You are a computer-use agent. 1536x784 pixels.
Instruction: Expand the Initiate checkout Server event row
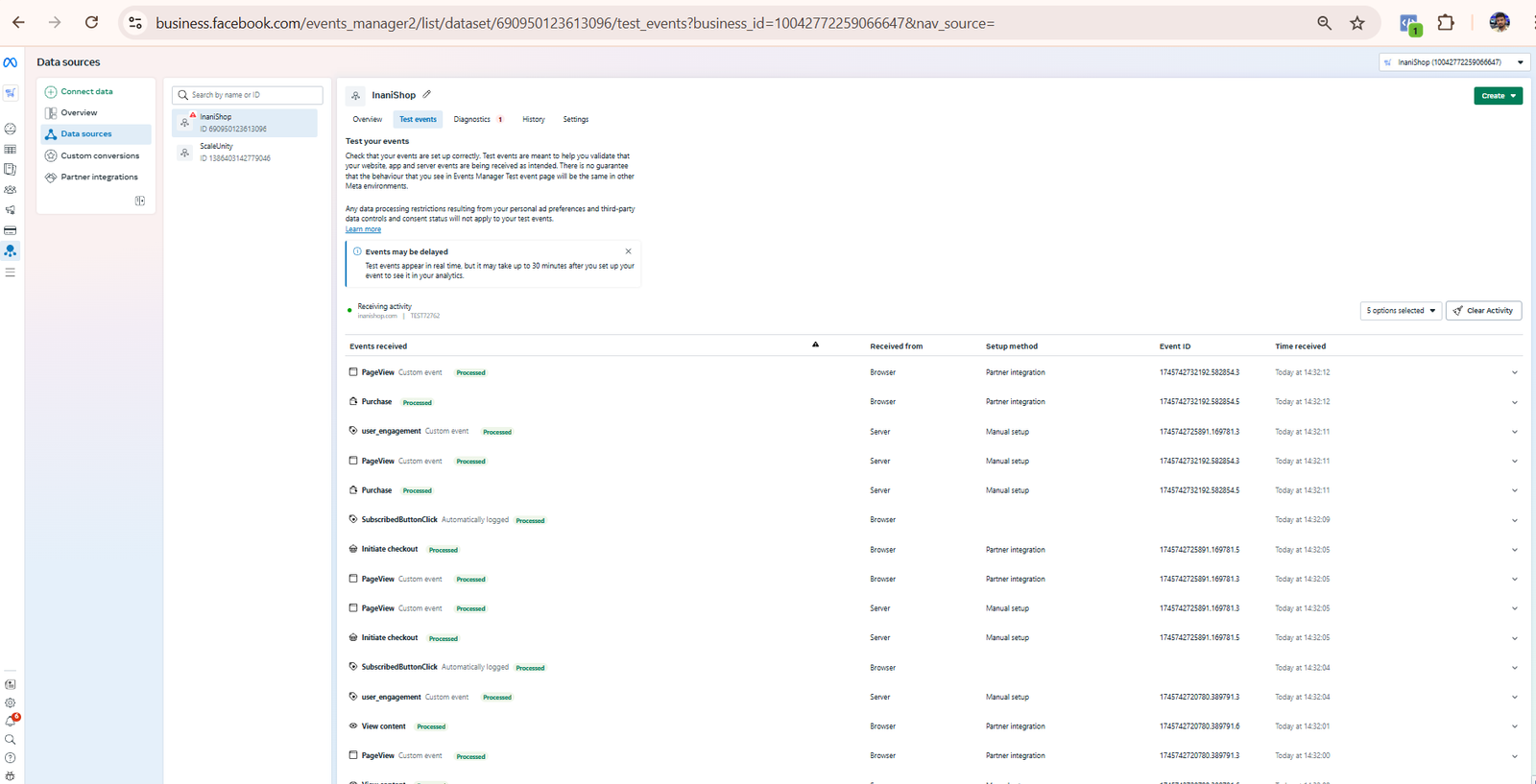[1515, 638]
